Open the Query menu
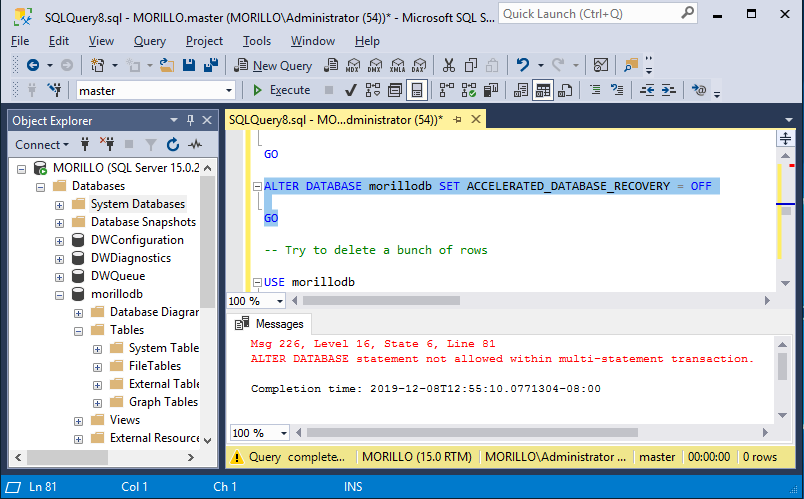The width and height of the screenshot is (804, 499). 150,41
